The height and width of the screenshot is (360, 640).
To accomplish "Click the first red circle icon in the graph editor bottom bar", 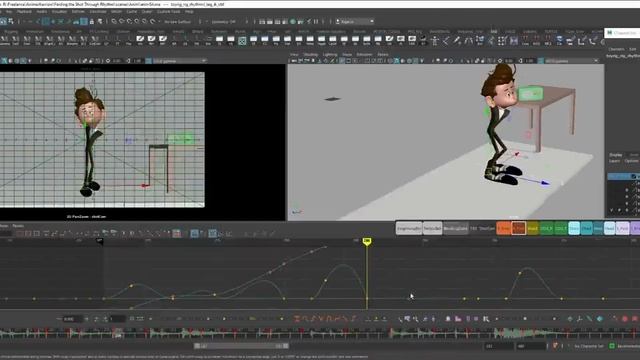I will pyautogui.click(x=625, y=319).
